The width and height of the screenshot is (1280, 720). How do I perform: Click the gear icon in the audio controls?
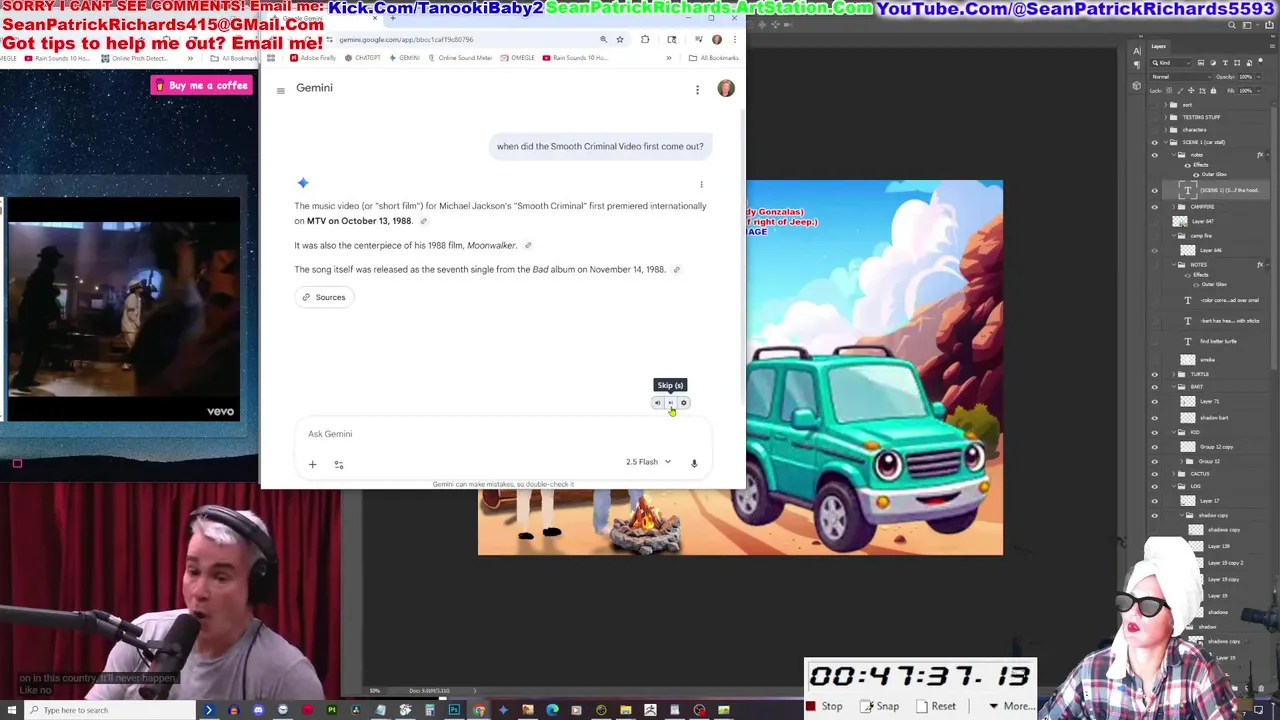684,403
